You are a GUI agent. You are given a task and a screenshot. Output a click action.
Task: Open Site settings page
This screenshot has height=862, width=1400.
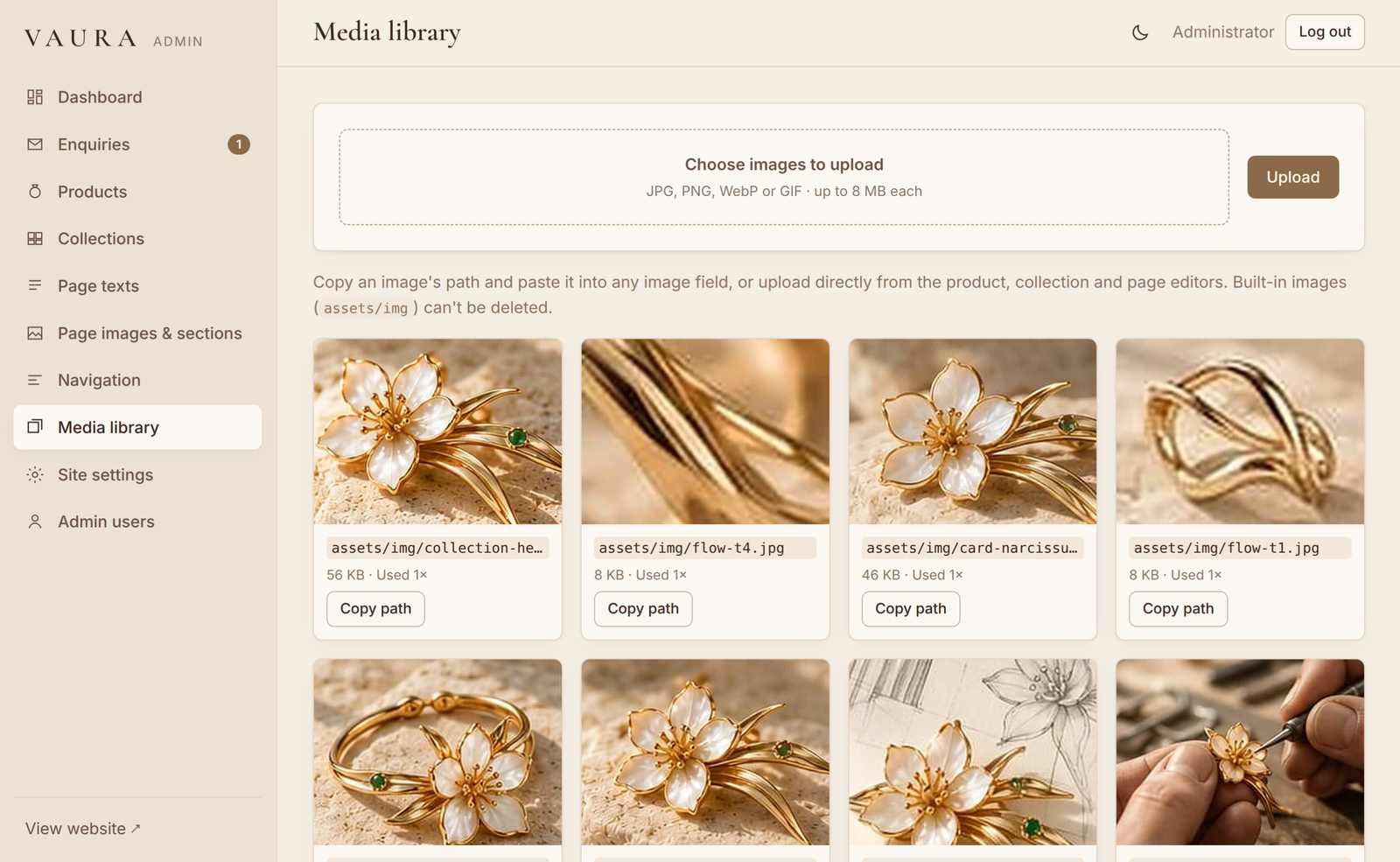coord(137,474)
